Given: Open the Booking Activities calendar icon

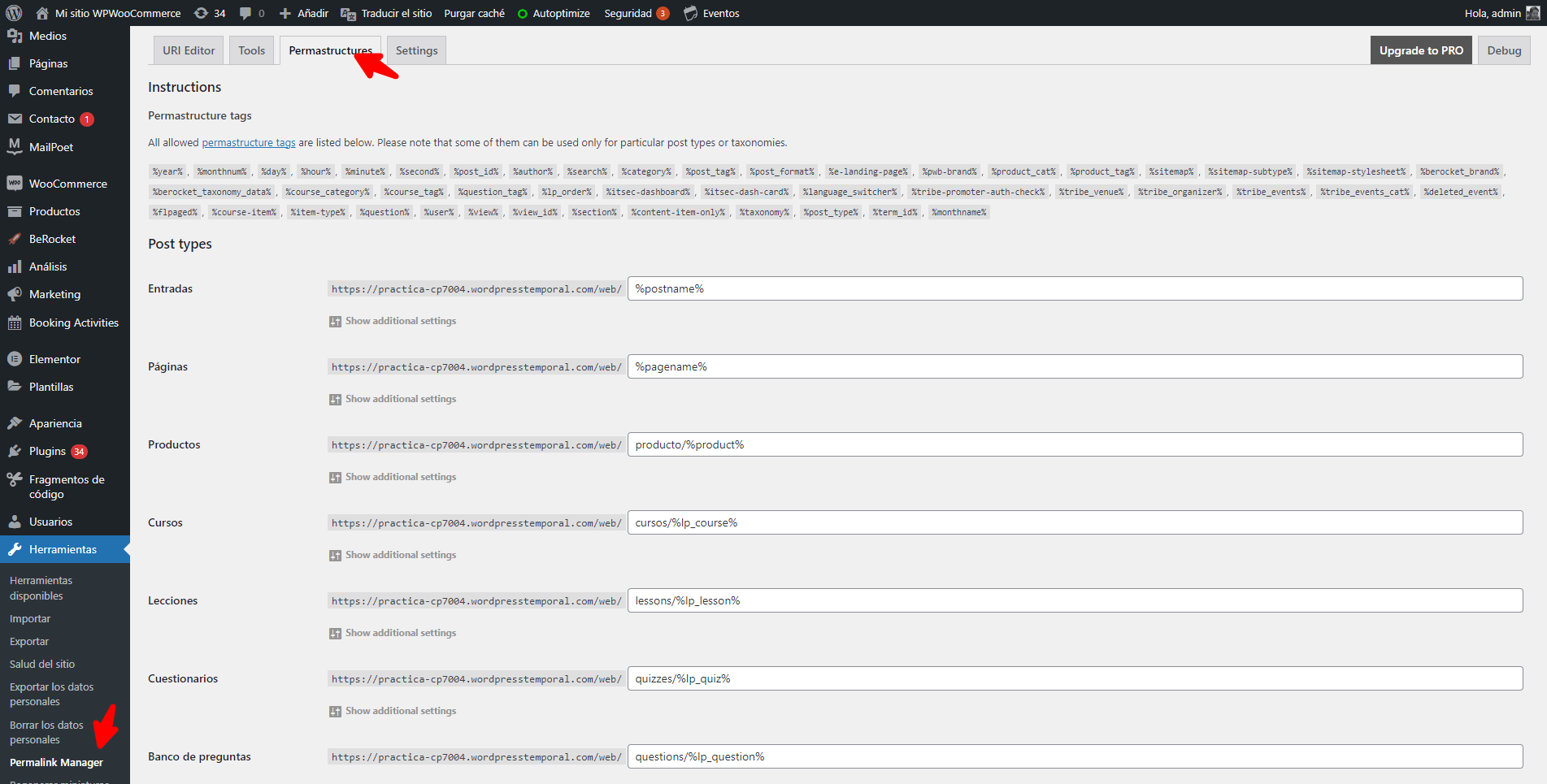Looking at the screenshot, I should pyautogui.click(x=15, y=323).
